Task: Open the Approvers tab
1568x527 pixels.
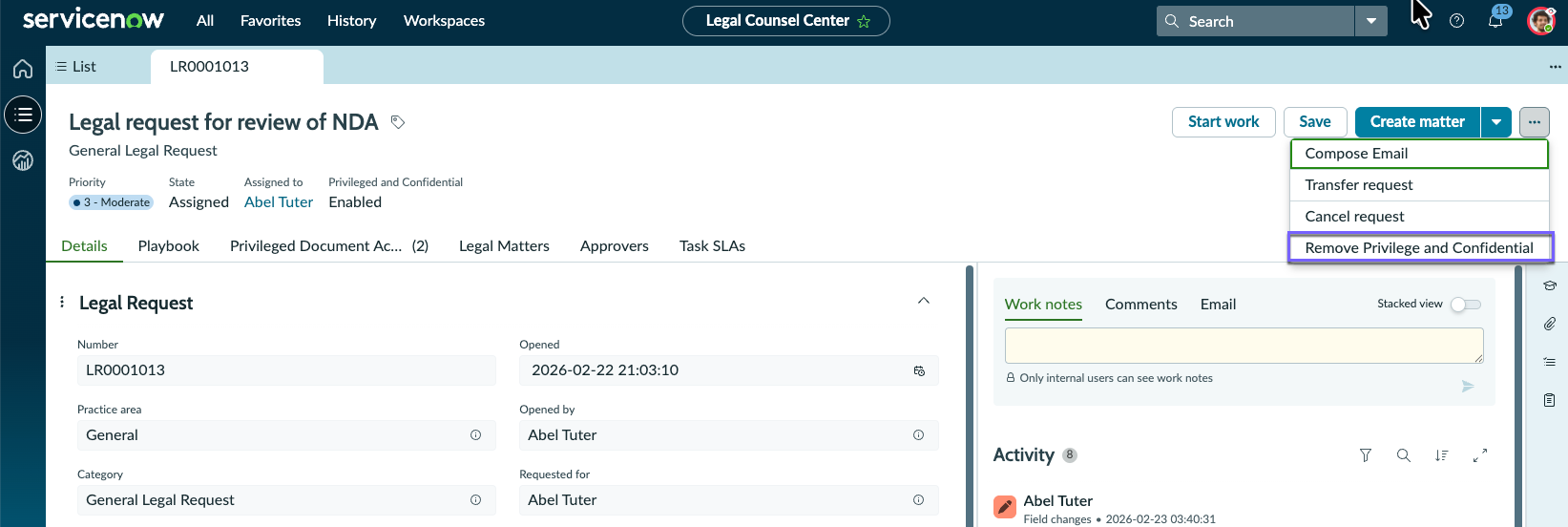Action: coord(615,246)
